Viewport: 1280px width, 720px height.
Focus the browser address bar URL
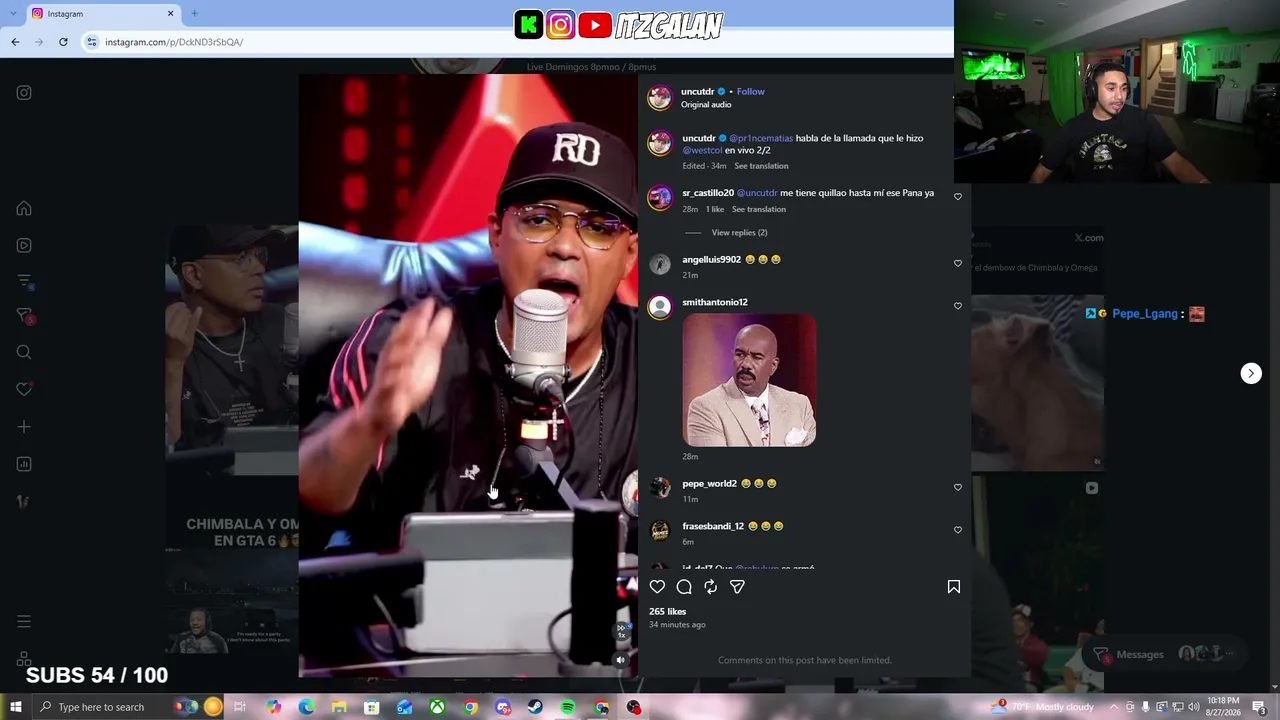click(x=174, y=42)
